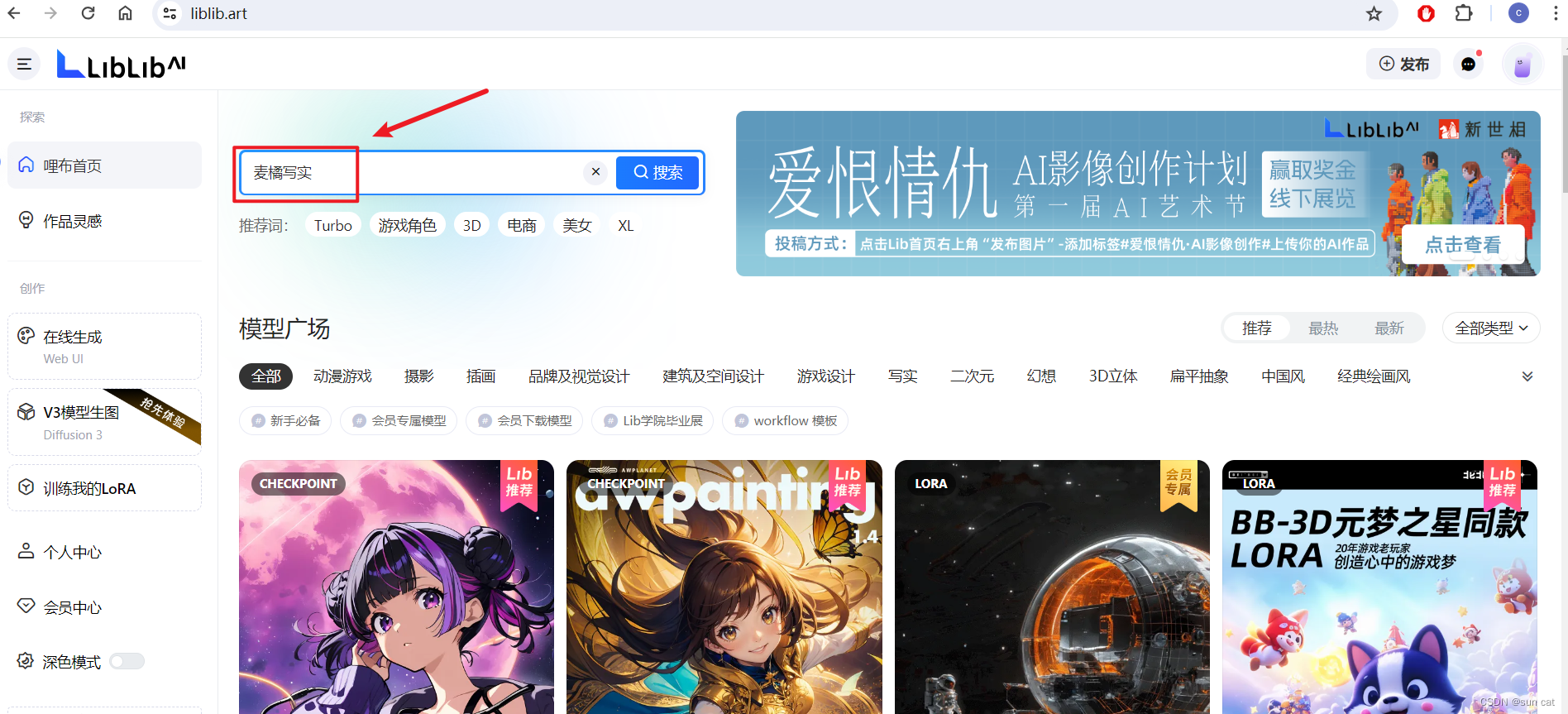The image size is (1568, 714).
Task: Toggle the 深色模式 dark mode switch
Action: click(x=127, y=661)
